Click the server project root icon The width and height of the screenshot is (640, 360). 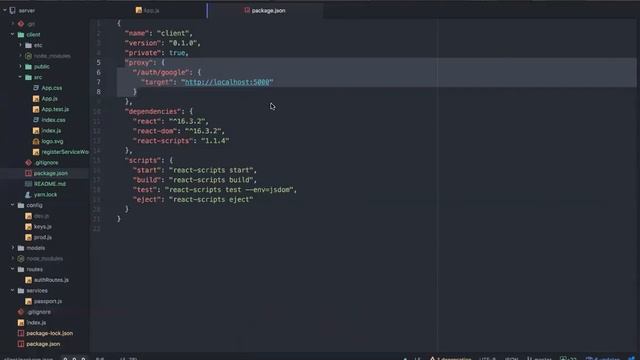coord(13,10)
